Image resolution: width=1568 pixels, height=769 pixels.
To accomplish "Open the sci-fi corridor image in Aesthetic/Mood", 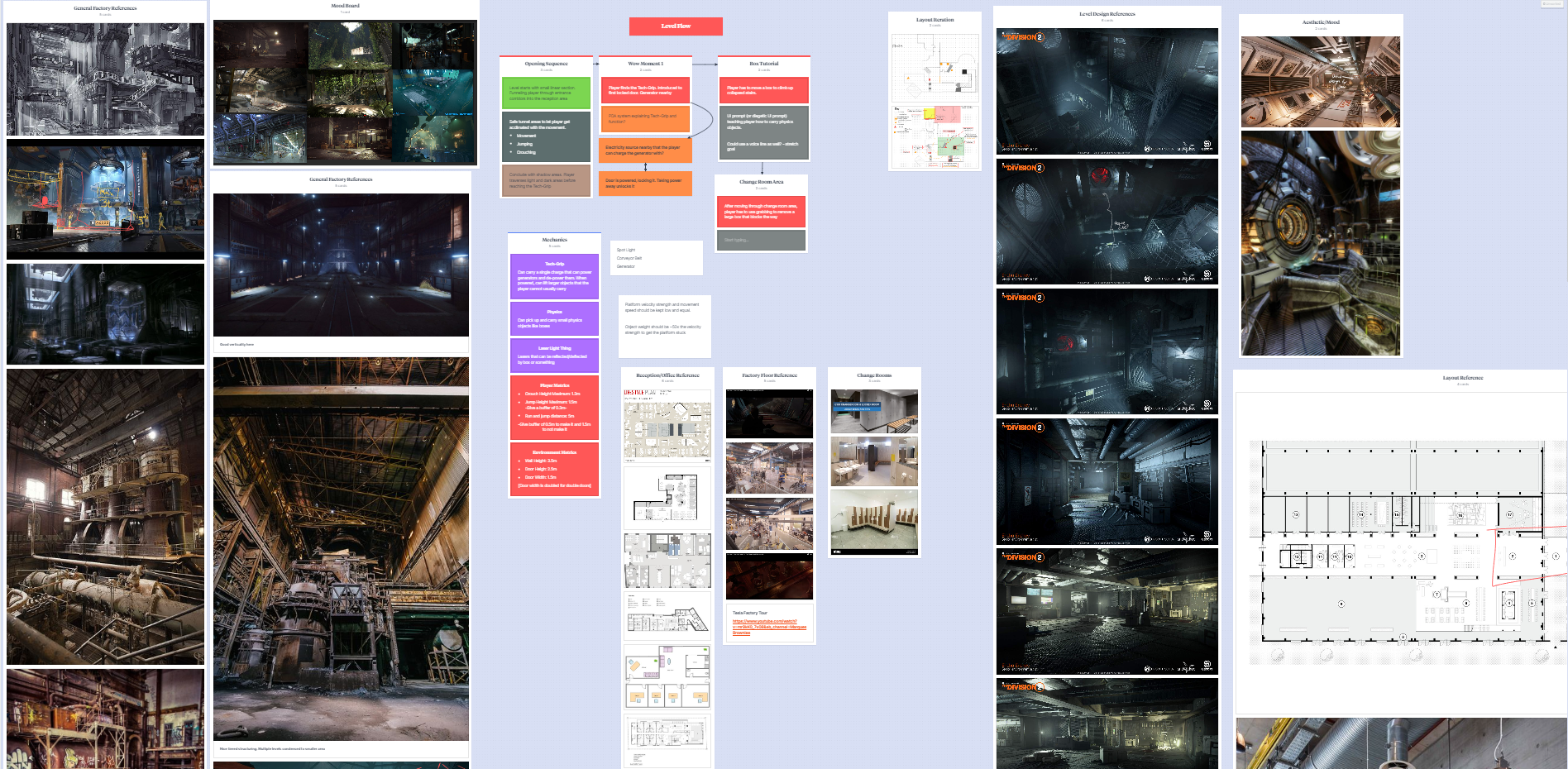I will click(1321, 81).
